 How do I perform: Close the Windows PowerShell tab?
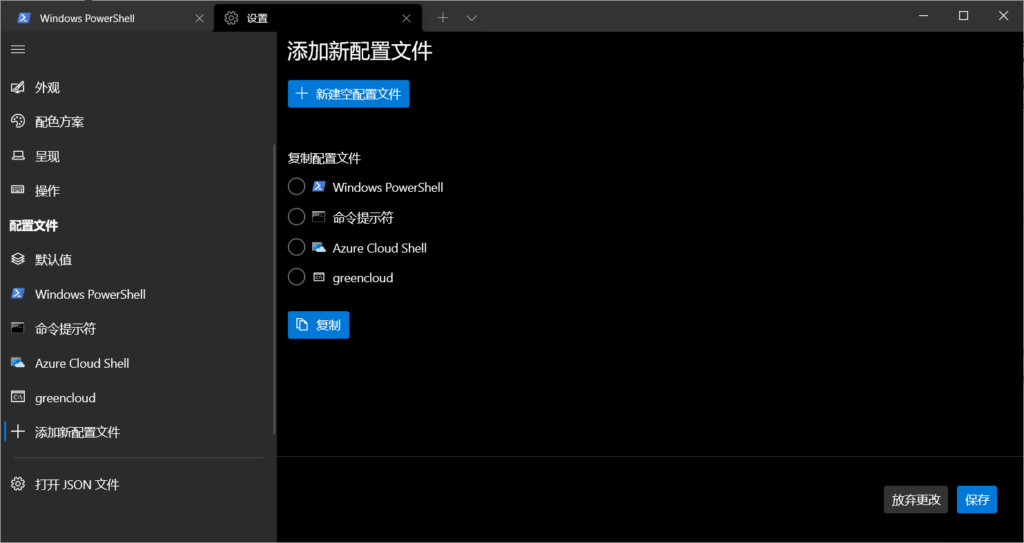coord(200,18)
